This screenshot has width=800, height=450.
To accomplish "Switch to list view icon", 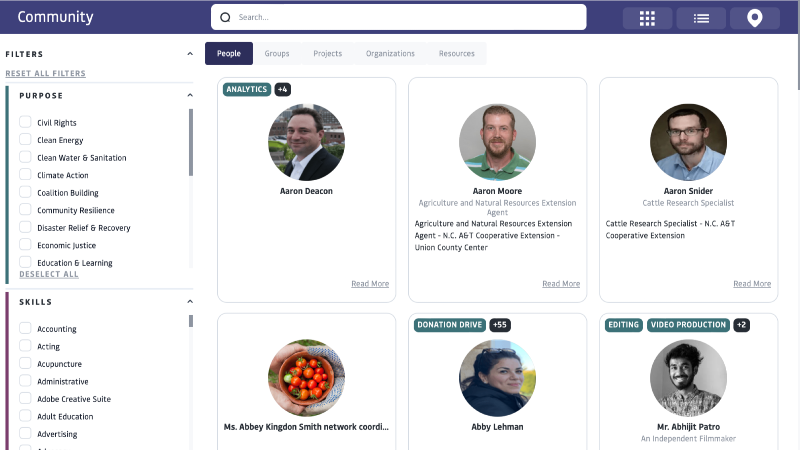I will (x=701, y=18).
